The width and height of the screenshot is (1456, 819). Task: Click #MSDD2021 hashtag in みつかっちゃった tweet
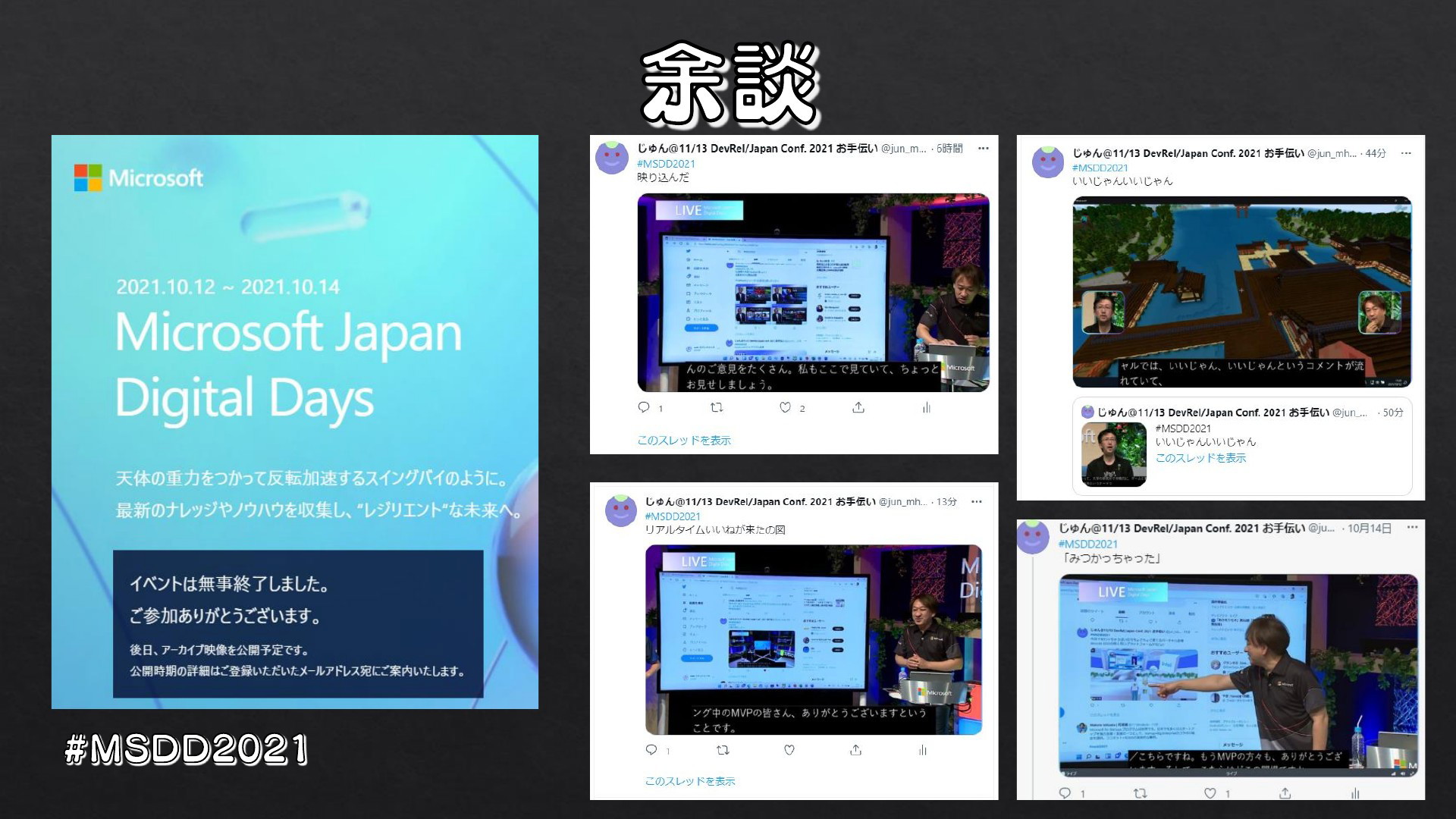[x=1088, y=544]
